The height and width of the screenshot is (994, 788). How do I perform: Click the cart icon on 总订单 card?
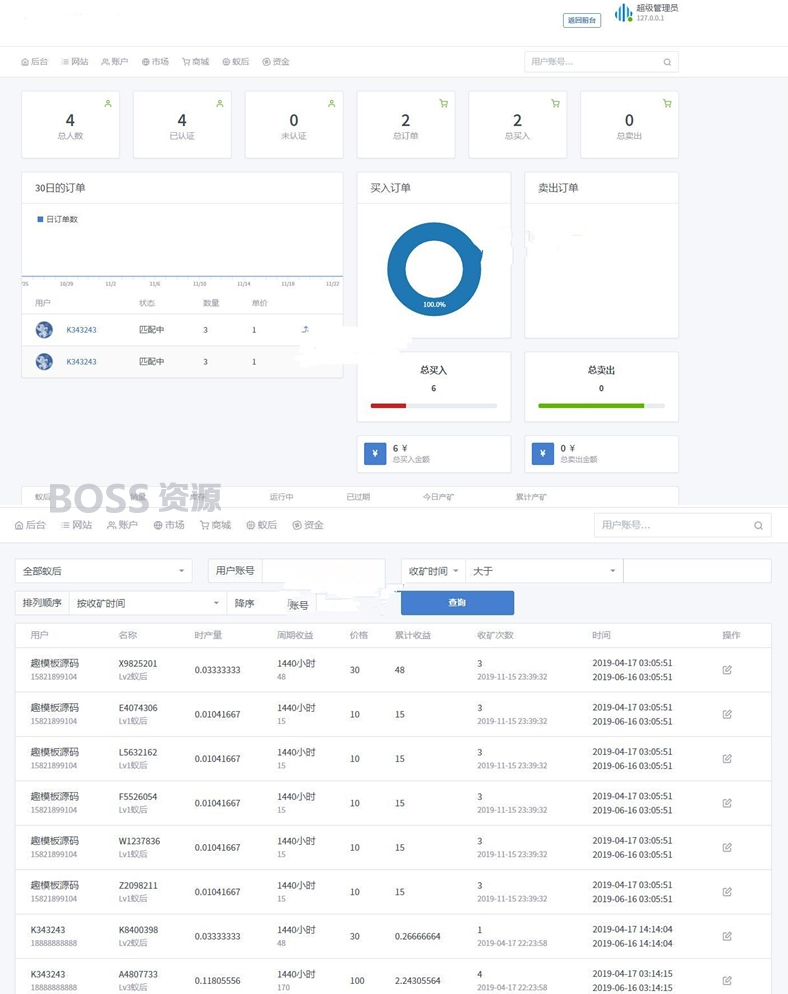(444, 103)
